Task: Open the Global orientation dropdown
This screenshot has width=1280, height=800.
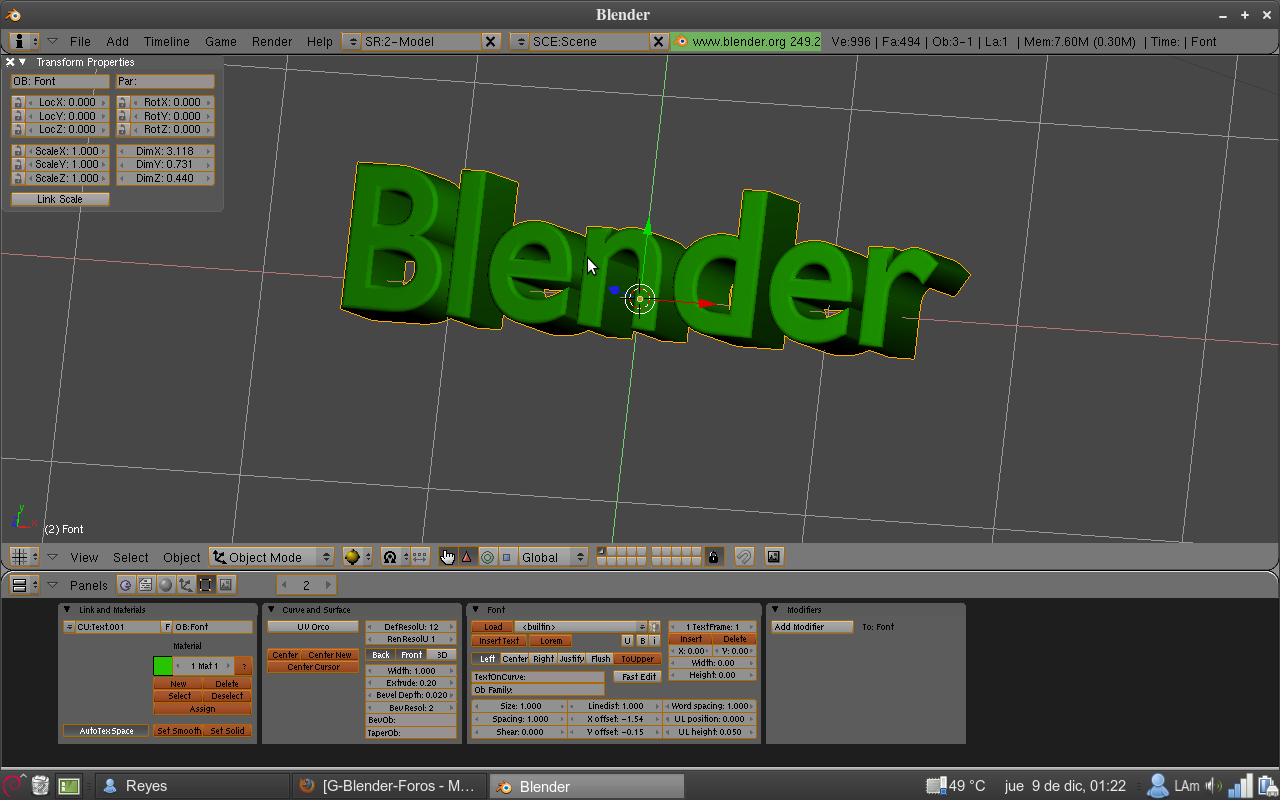Action: 553,557
